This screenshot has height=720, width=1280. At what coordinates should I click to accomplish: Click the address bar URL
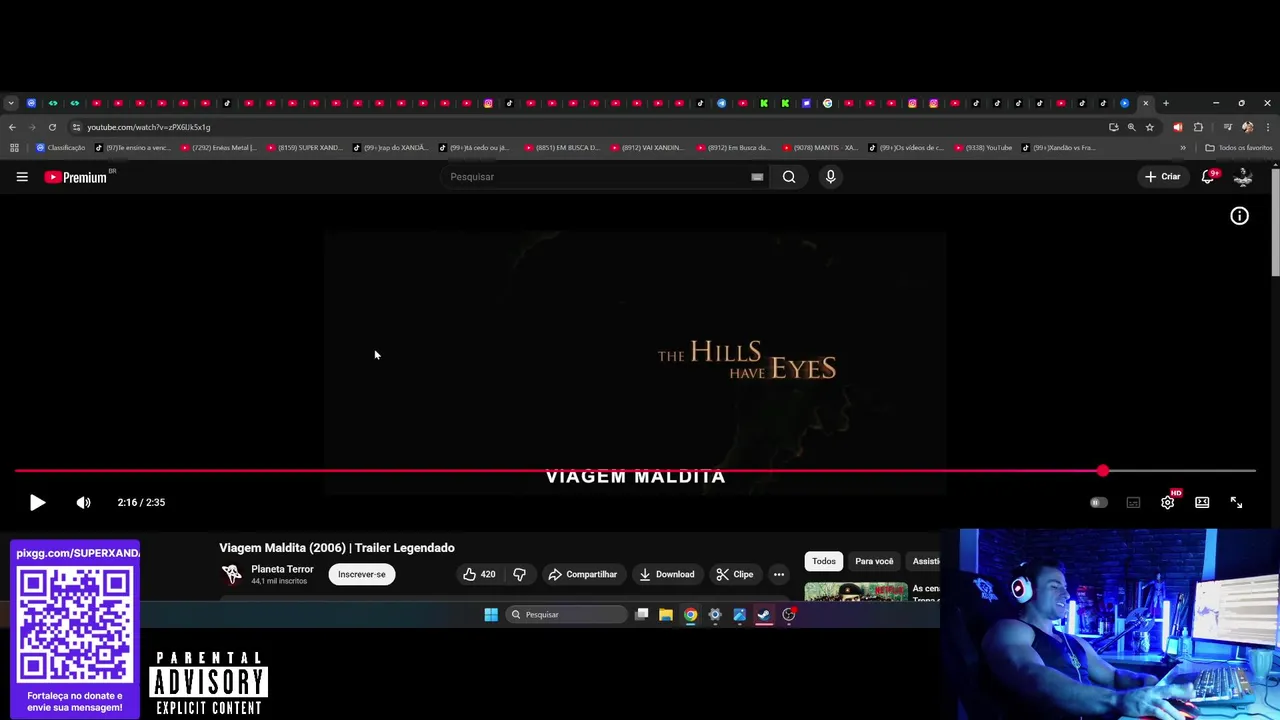coord(148,127)
